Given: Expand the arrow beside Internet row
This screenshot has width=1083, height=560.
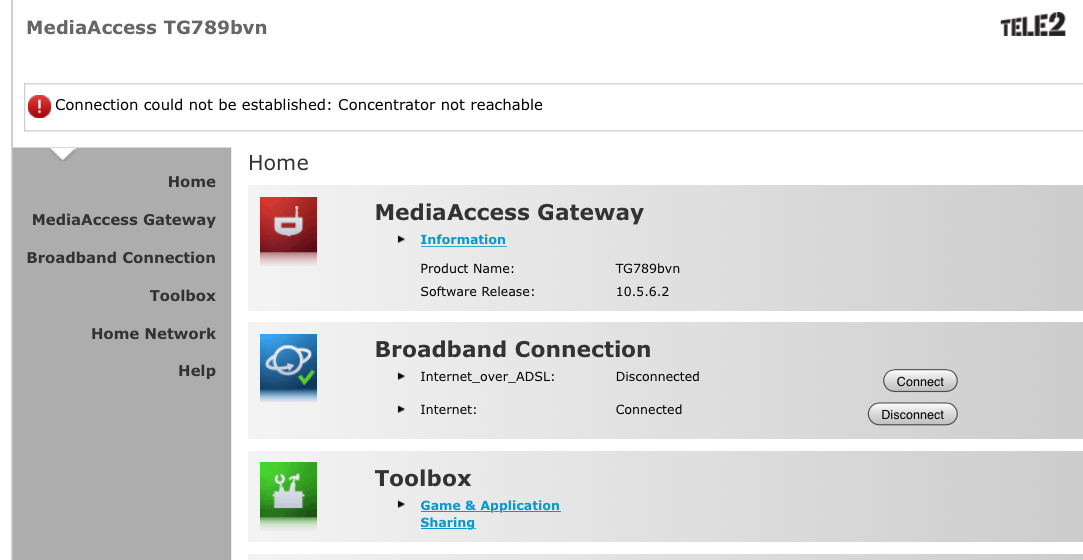Looking at the screenshot, I should pos(401,409).
